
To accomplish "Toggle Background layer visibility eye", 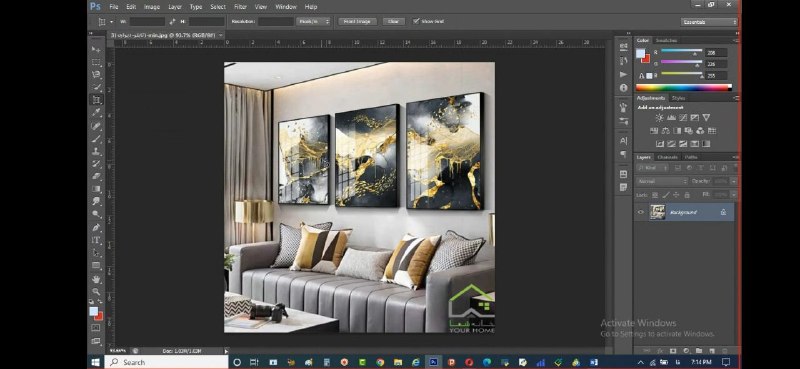I will pyautogui.click(x=641, y=212).
